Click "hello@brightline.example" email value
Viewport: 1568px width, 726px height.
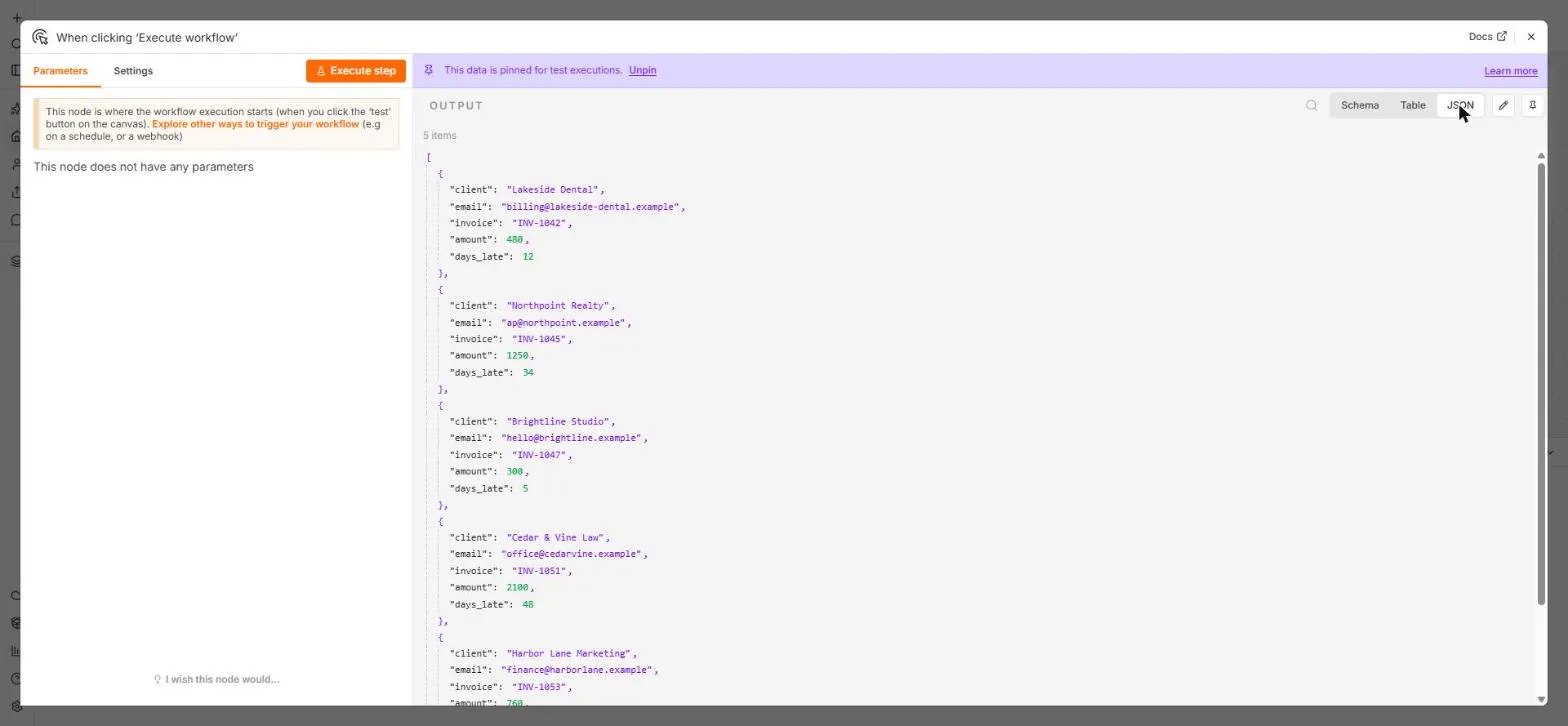572,438
